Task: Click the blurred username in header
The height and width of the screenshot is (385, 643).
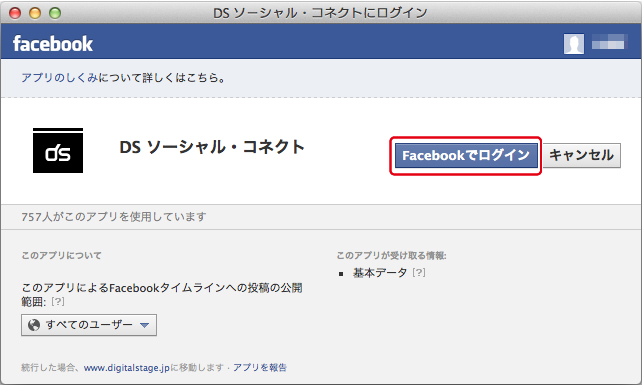Action: (x=608, y=42)
